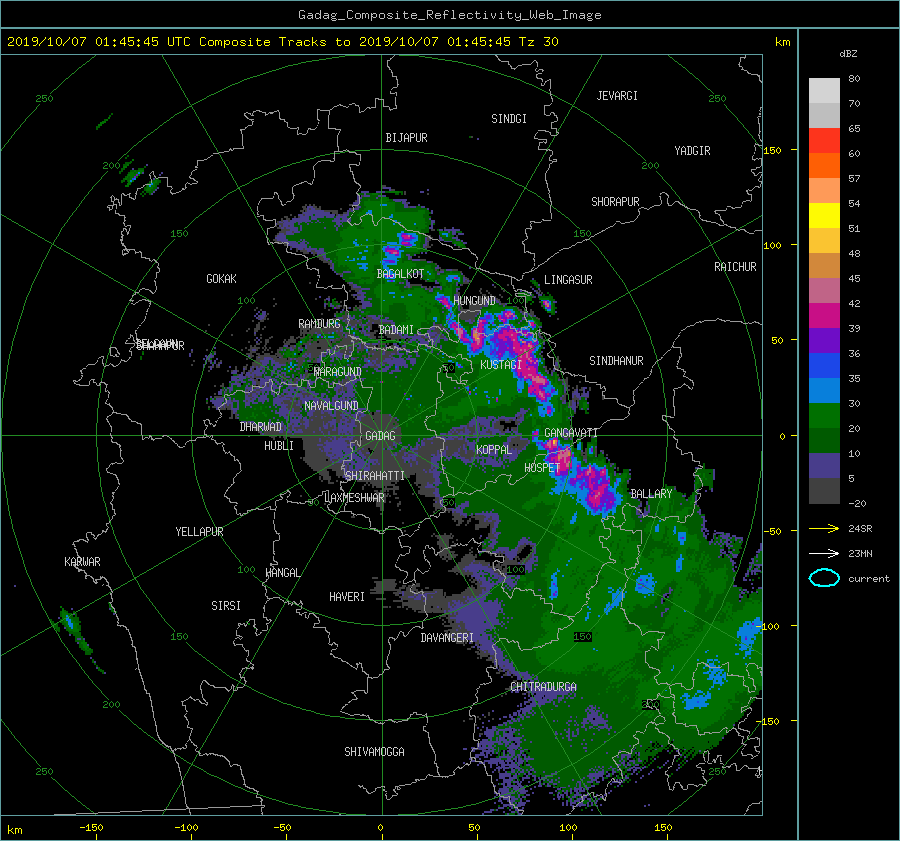The width and height of the screenshot is (900, 841).
Task: Click the JEVARGI city label
Action: (617, 95)
